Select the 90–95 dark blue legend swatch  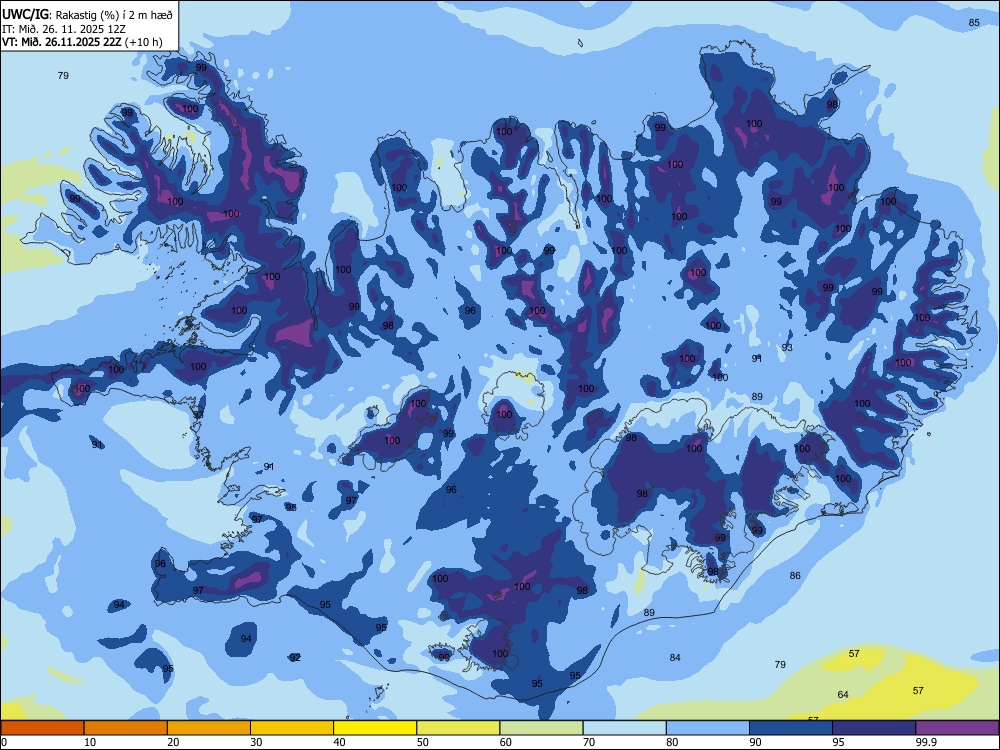coord(791,728)
